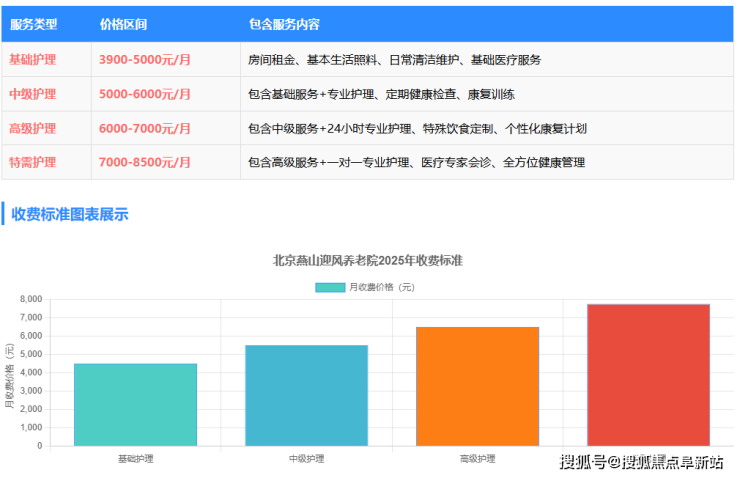Select 高级护理 in the table's service column
The width and height of the screenshot is (740, 478).
coord(32,128)
